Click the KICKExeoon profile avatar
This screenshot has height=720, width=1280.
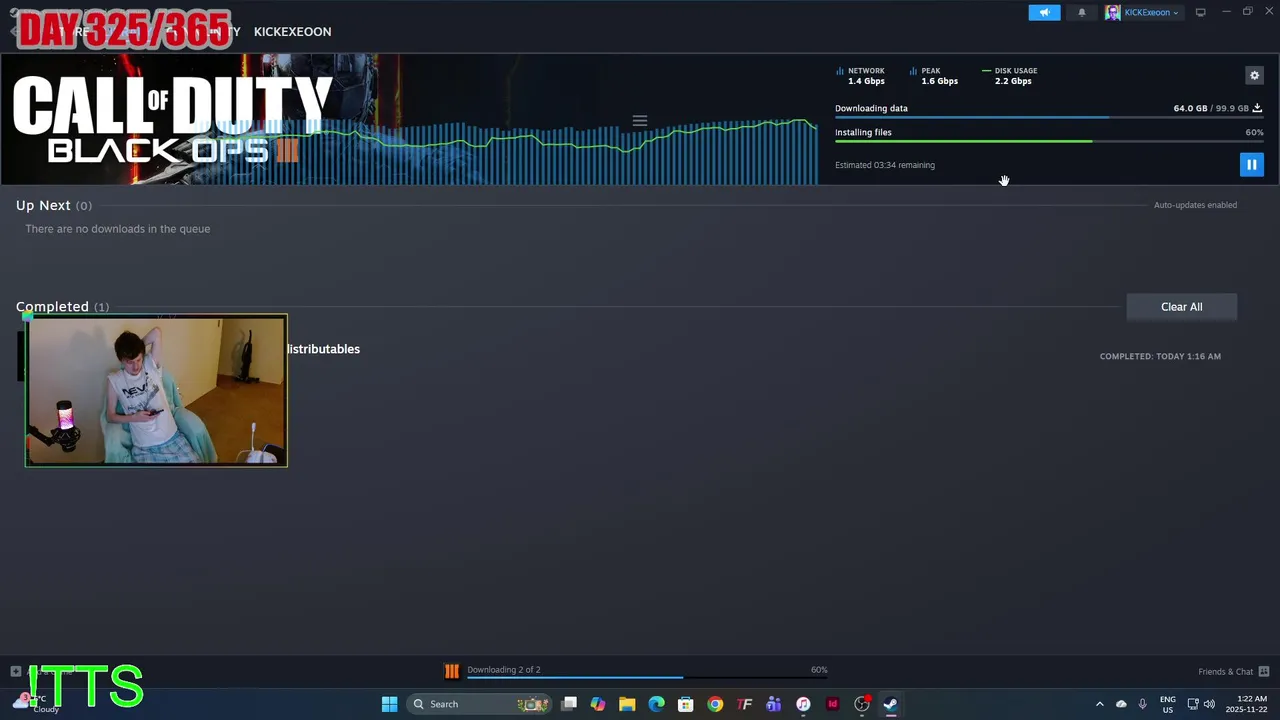[x=1112, y=12]
